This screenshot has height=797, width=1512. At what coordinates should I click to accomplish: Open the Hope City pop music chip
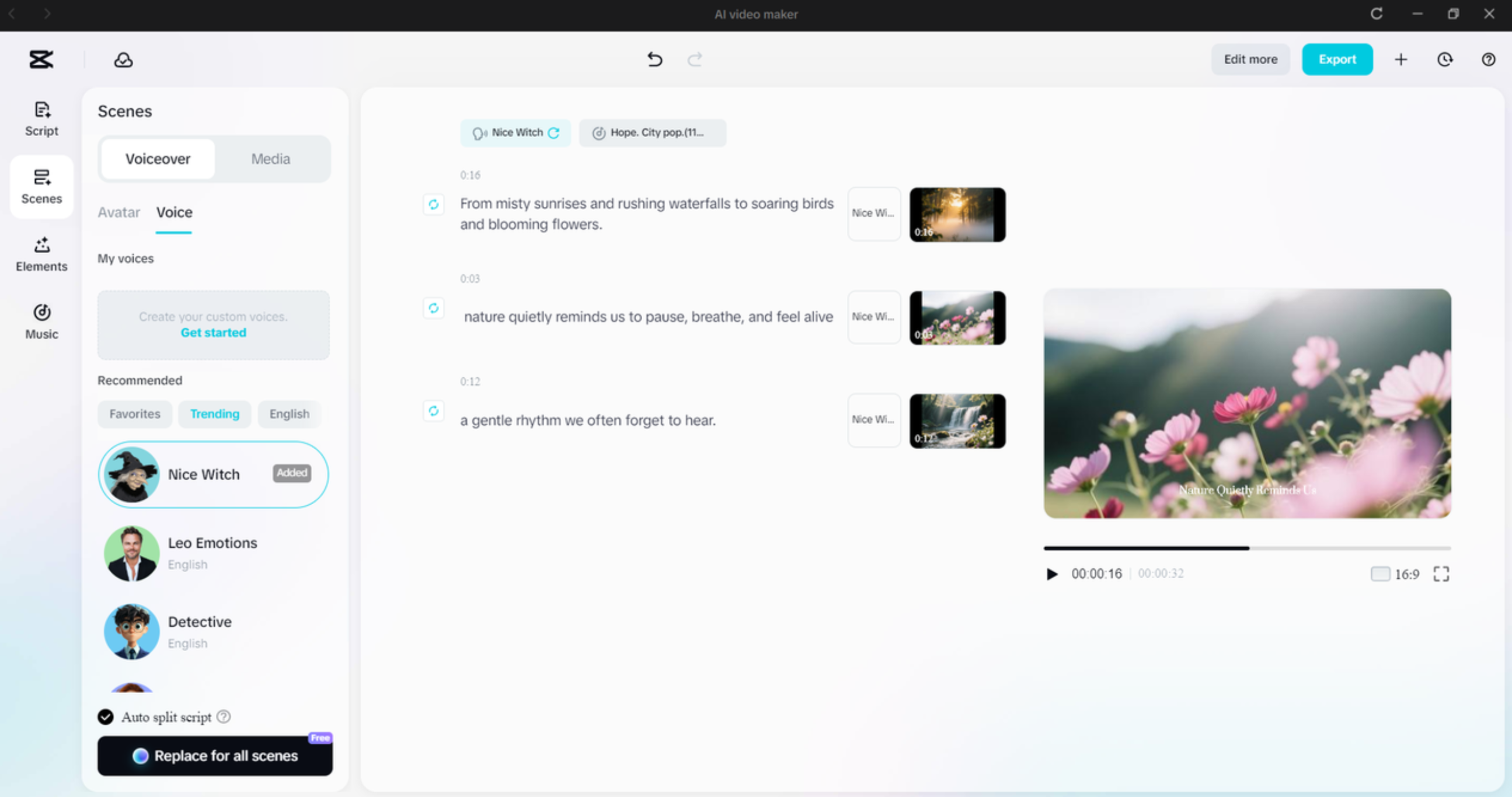coord(652,133)
